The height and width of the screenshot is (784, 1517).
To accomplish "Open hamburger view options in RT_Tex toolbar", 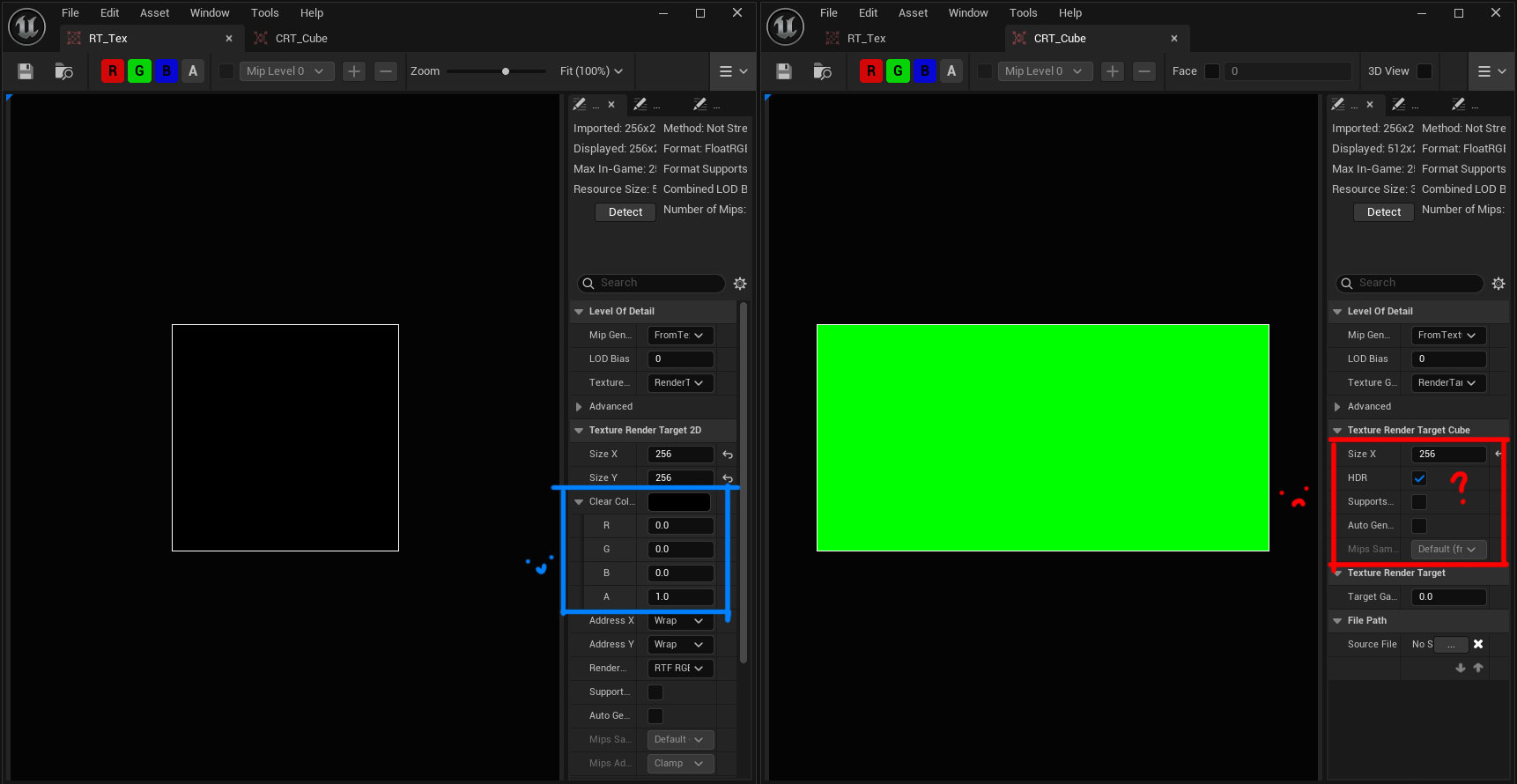I will [x=733, y=71].
